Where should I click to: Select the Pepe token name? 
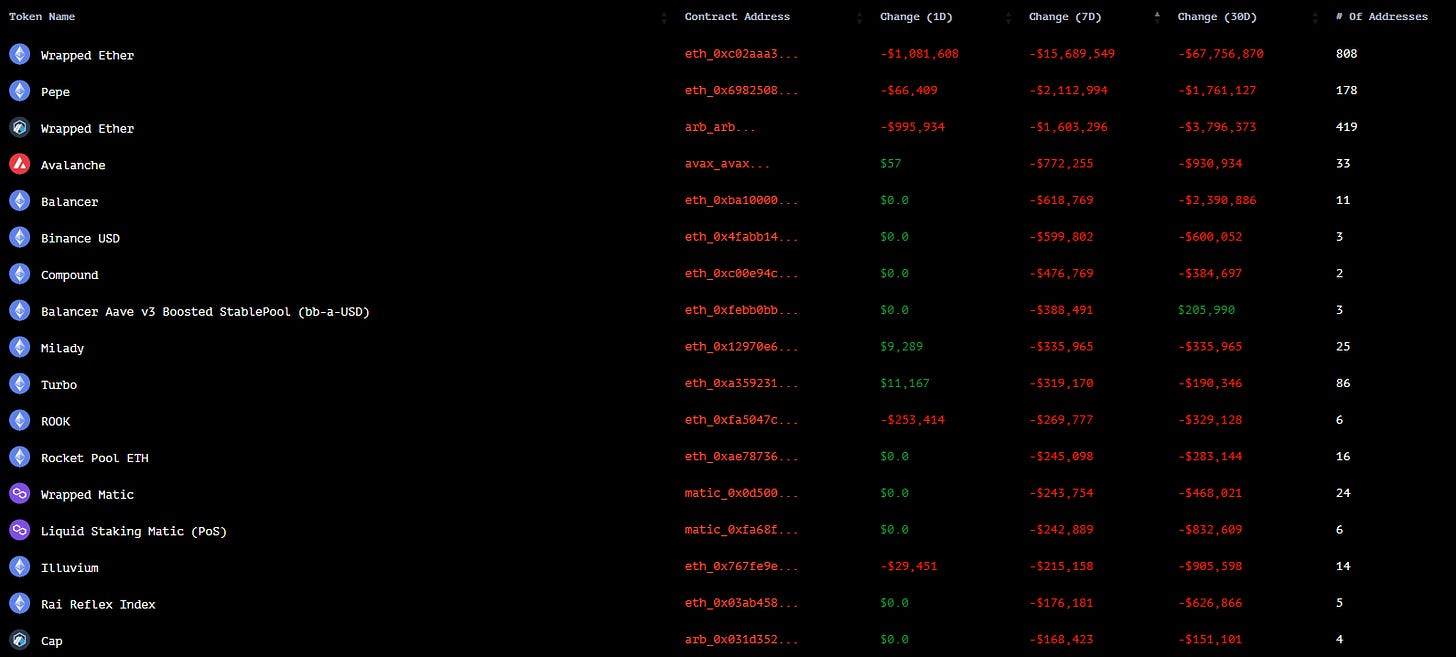(55, 92)
